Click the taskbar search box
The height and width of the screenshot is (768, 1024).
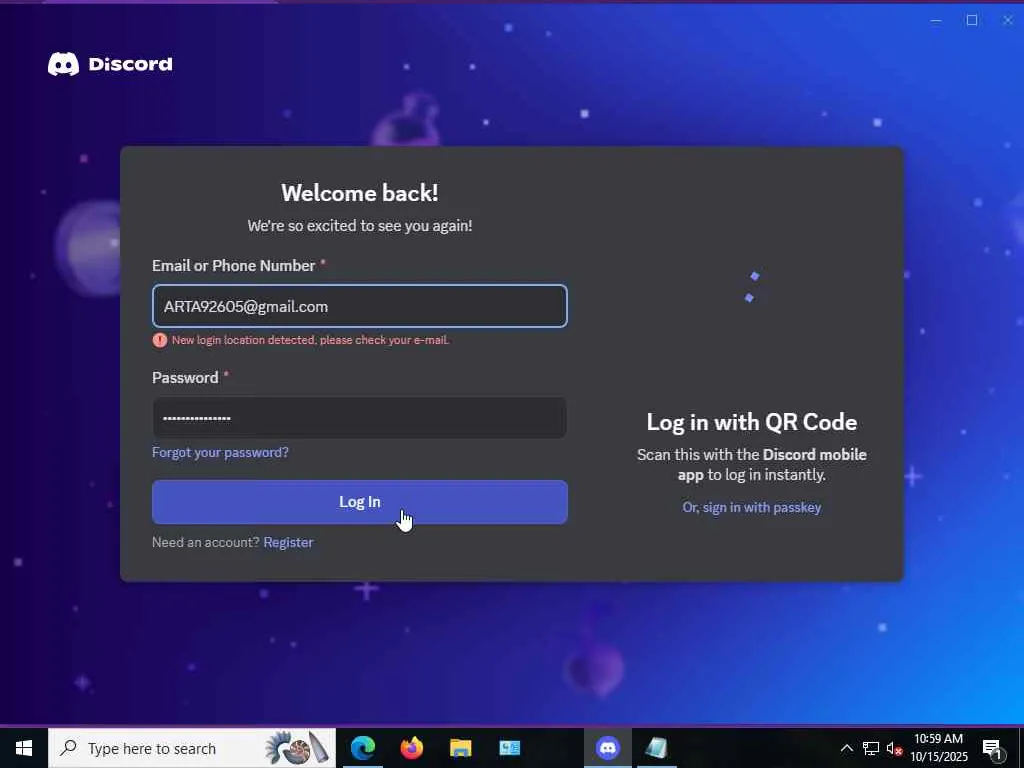click(192, 748)
